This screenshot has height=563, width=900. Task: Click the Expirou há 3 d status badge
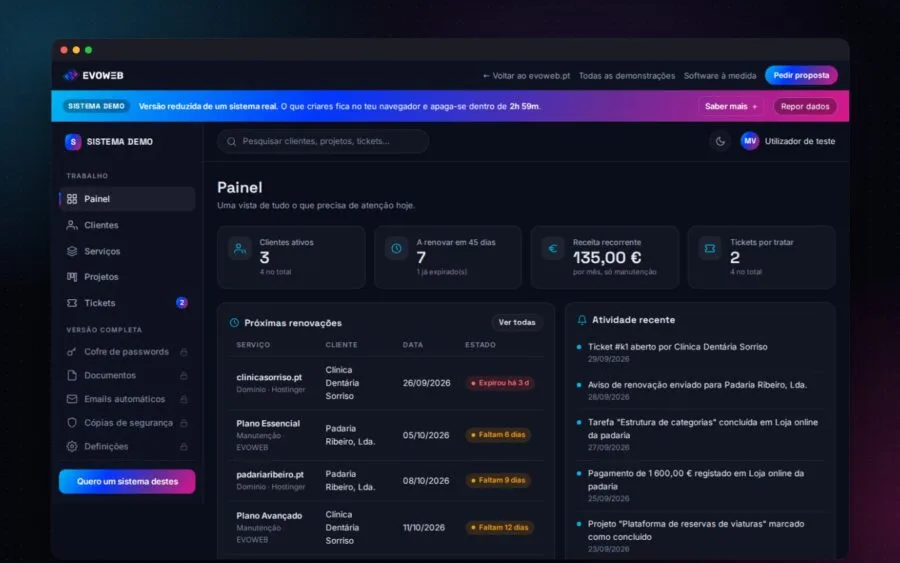point(500,383)
